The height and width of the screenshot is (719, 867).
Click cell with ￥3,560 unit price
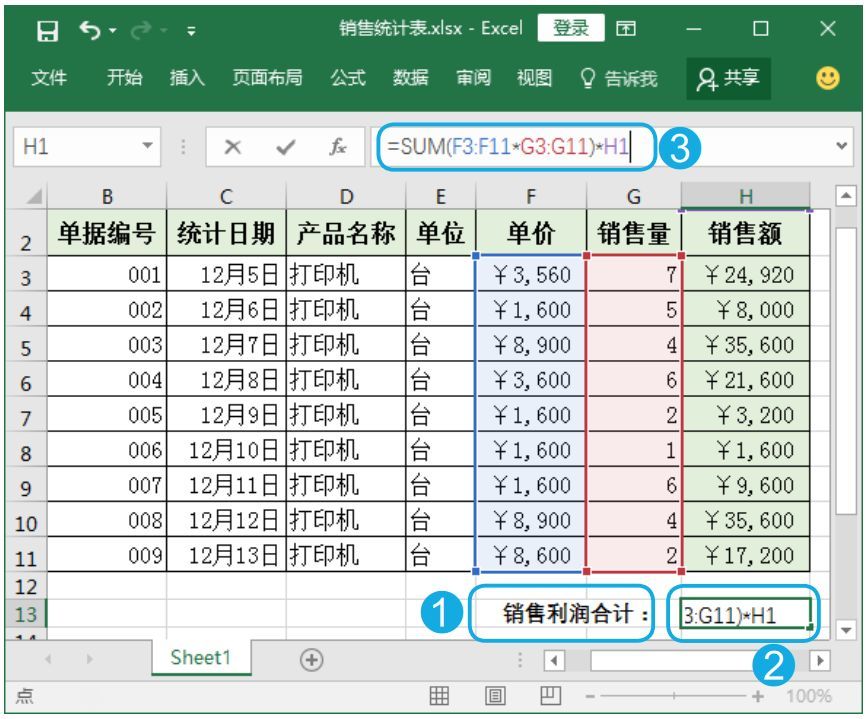pyautogui.click(x=531, y=274)
